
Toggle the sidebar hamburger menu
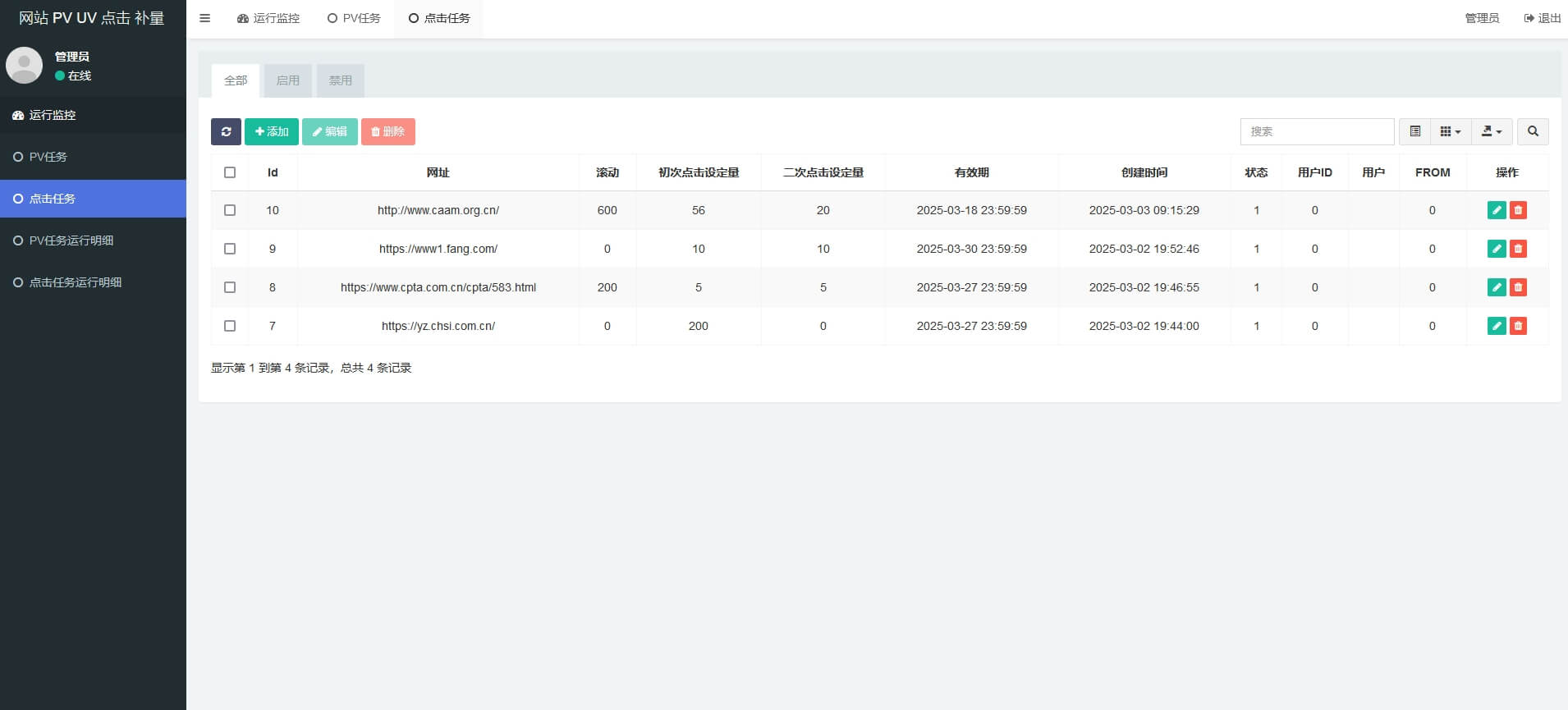pos(205,18)
